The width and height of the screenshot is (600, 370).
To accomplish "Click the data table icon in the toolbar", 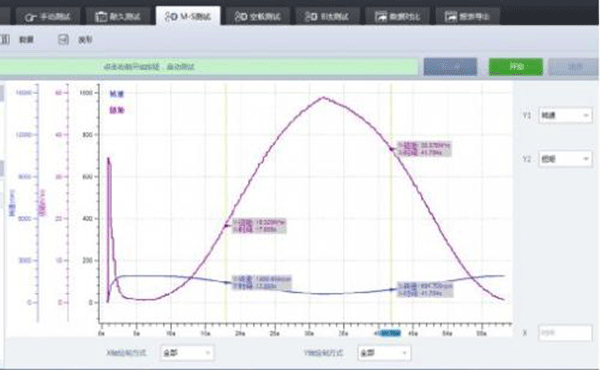I will point(5,39).
